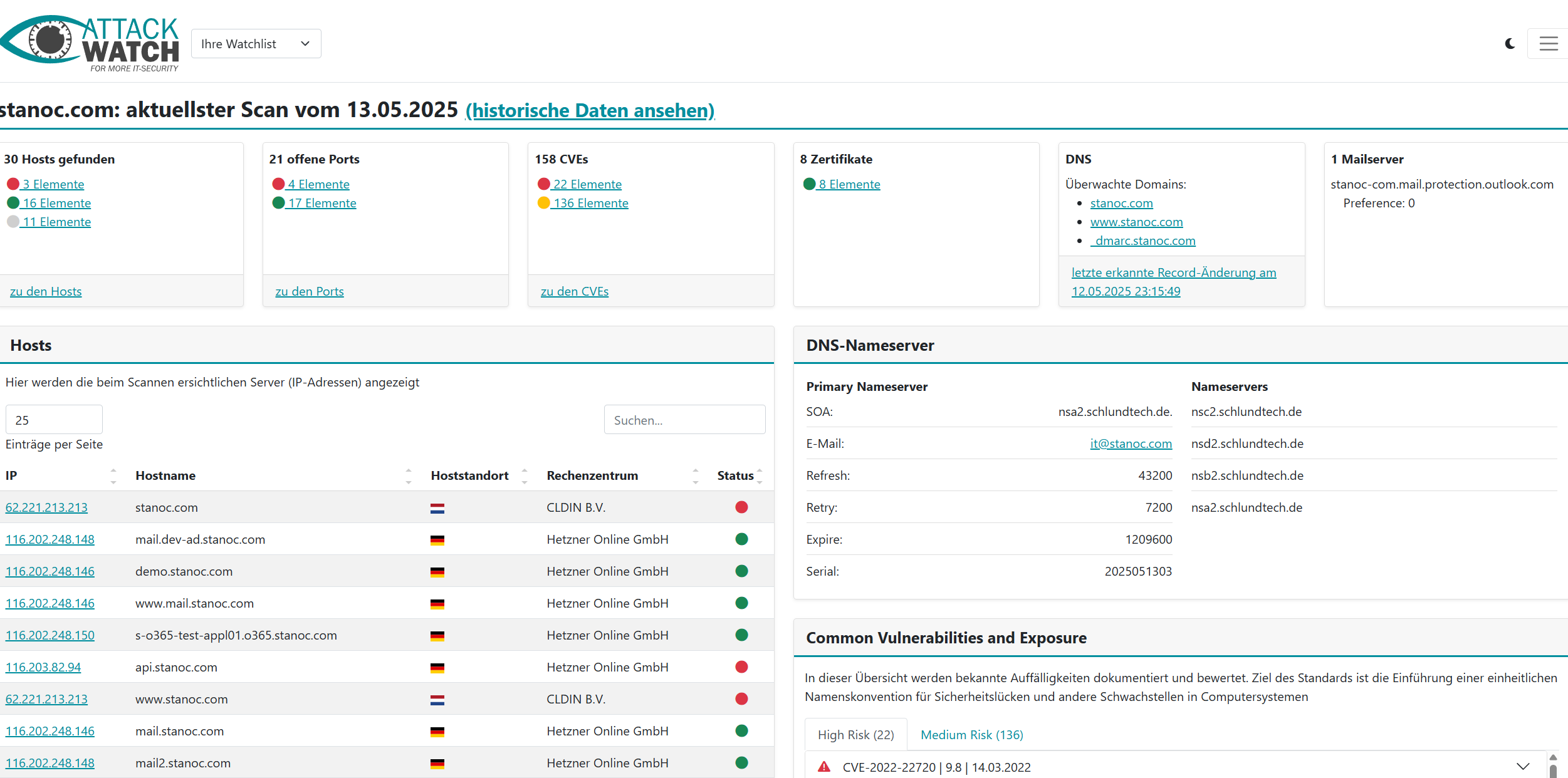This screenshot has height=778, width=1568.
Task: Open the hamburger menu
Action: (x=1548, y=44)
